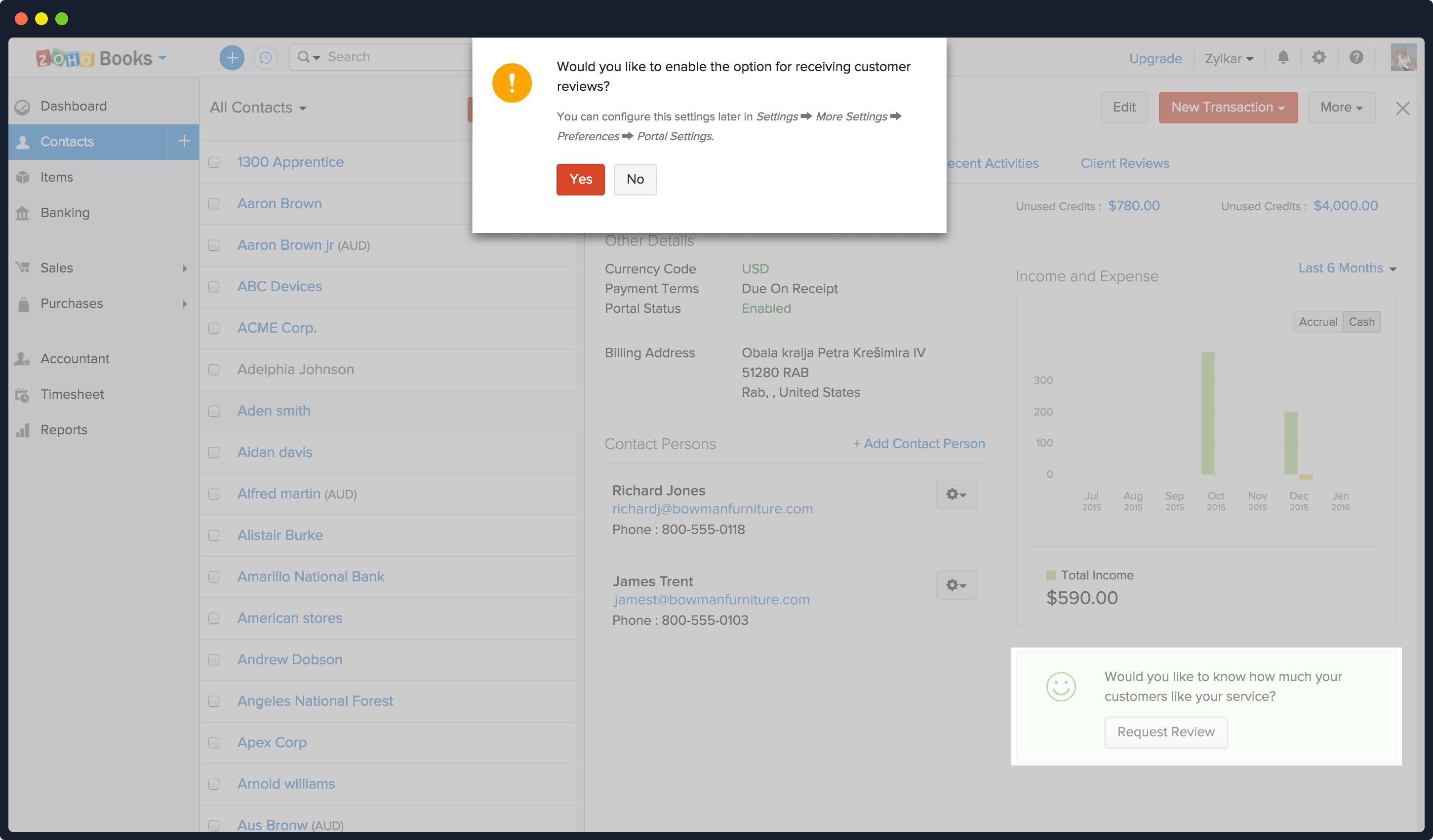This screenshot has width=1433, height=840.
Task: Open the settings gear in top bar
Action: click(x=1319, y=57)
